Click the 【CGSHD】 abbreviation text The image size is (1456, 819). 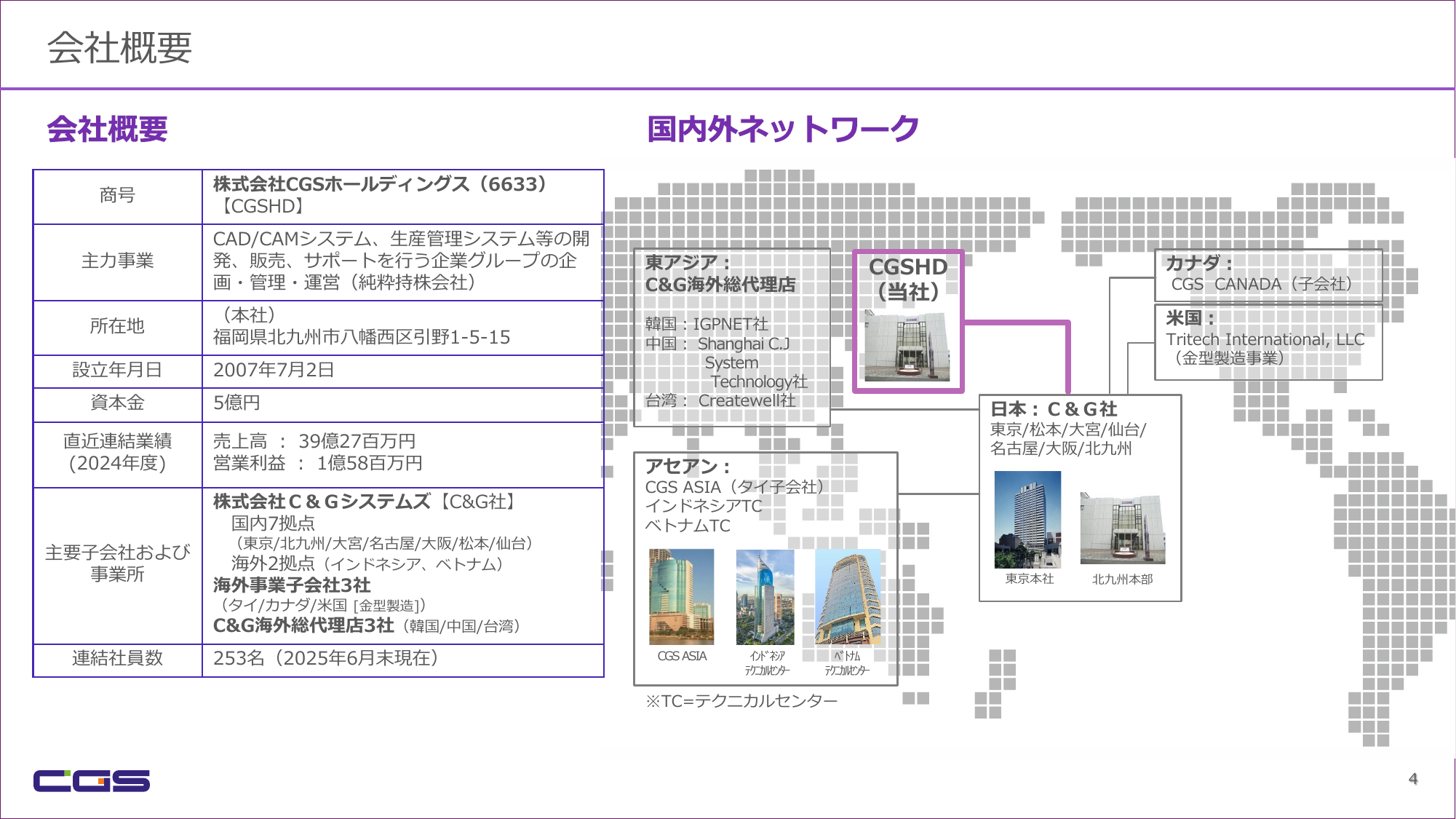click(x=262, y=207)
